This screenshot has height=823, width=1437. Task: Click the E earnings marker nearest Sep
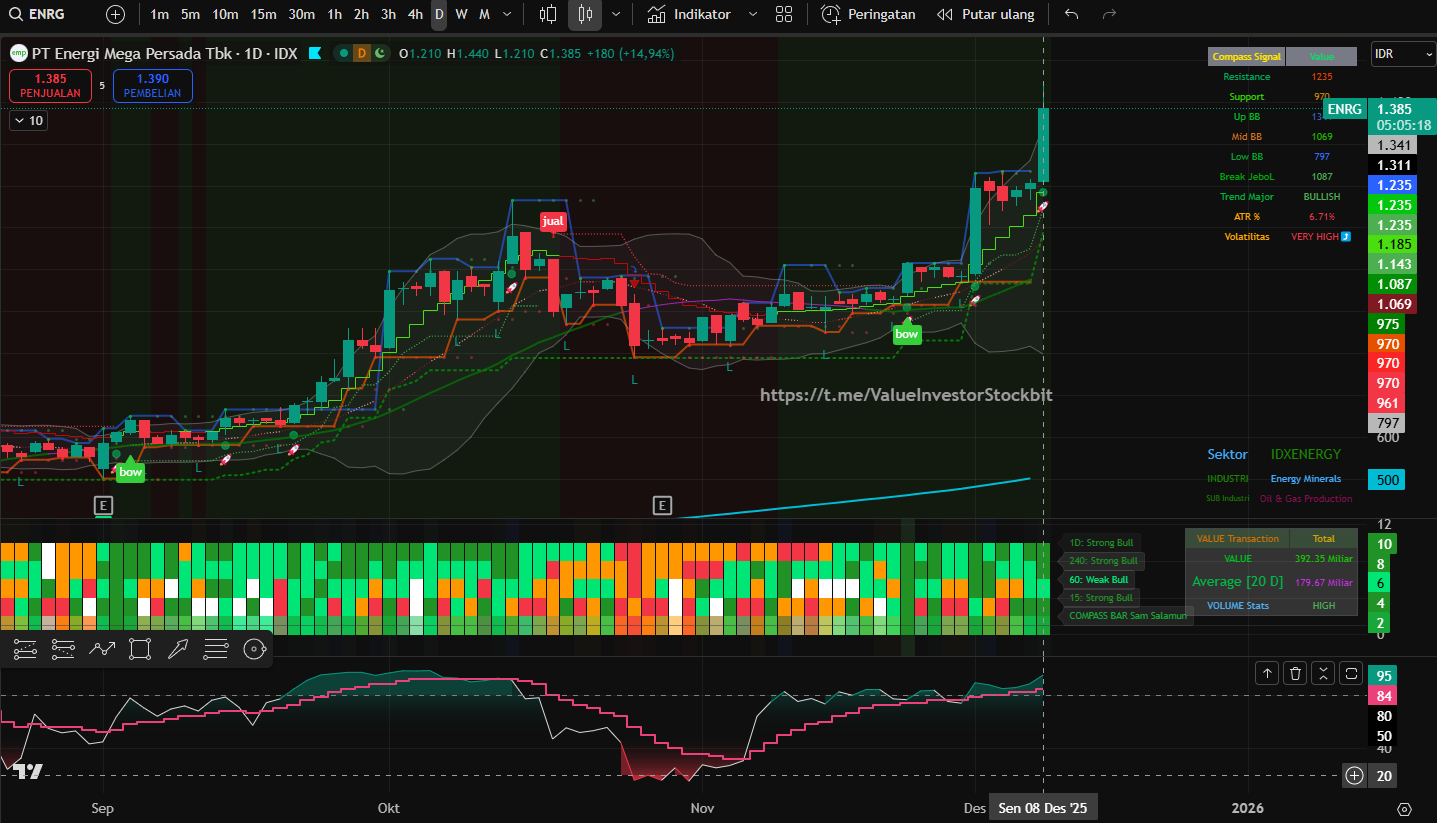pos(103,505)
